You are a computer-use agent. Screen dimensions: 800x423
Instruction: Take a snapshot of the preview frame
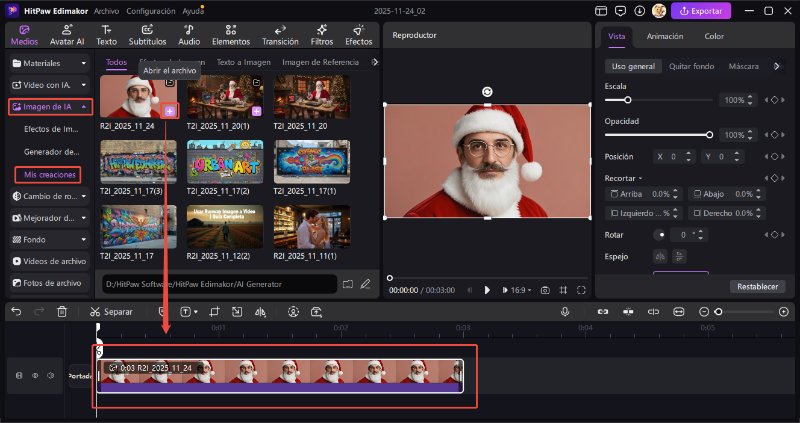point(545,290)
